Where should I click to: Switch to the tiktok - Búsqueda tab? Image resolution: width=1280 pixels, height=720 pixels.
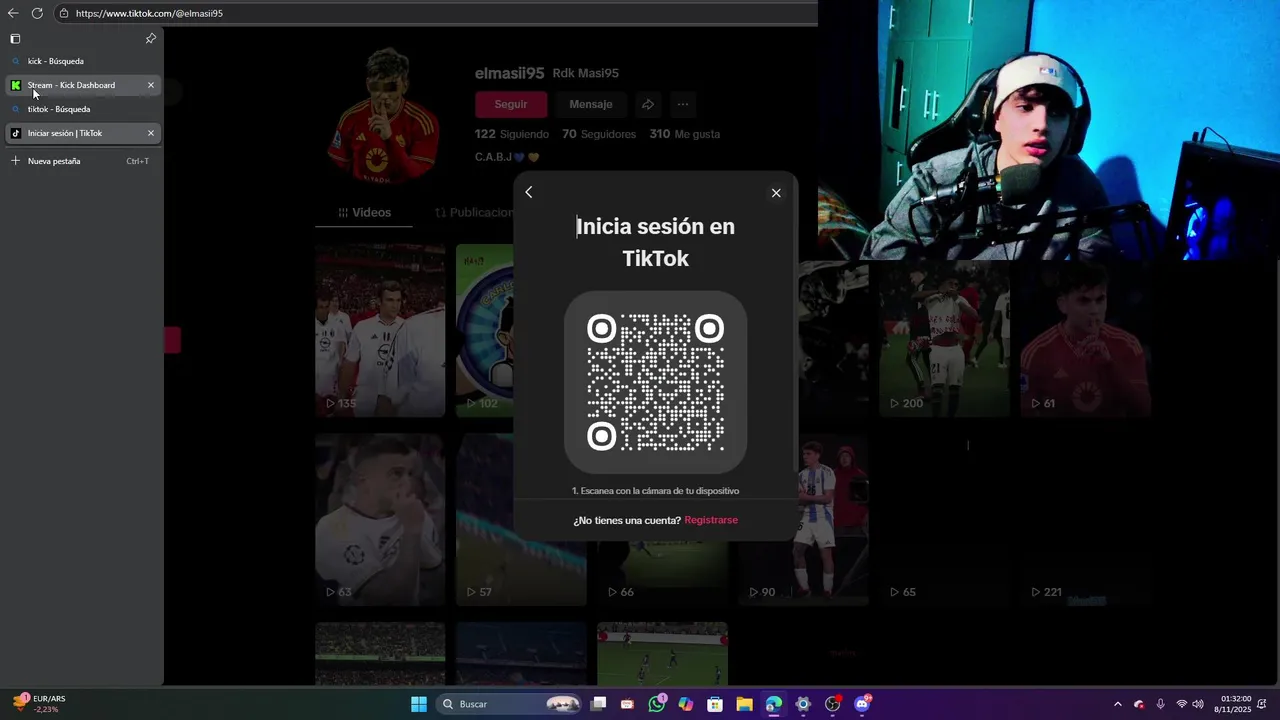[83, 109]
